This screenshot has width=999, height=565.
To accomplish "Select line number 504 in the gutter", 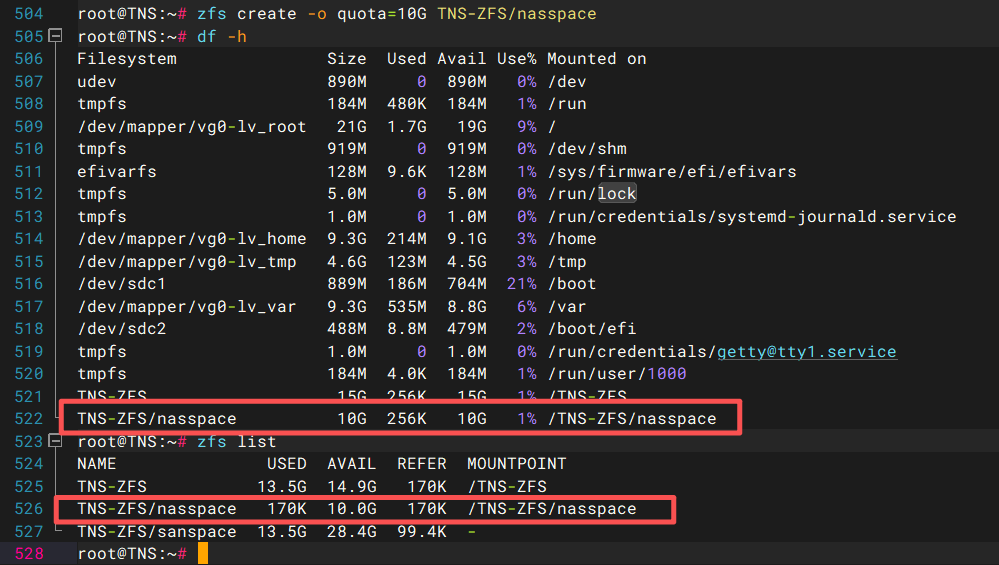I will [29, 14].
